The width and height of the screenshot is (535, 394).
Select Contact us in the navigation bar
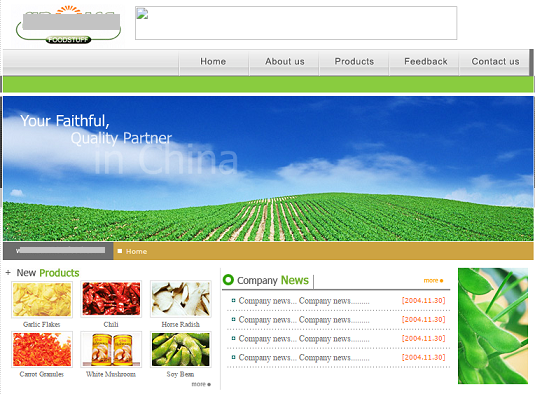pyautogui.click(x=495, y=62)
